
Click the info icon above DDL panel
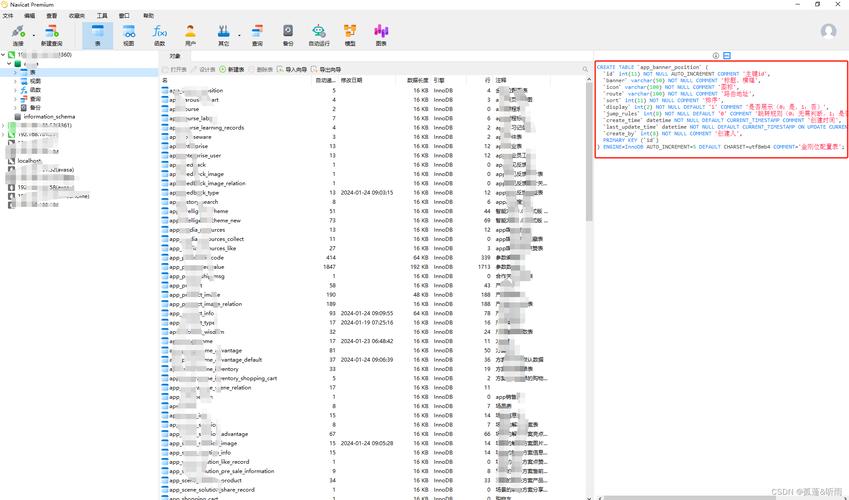pos(716,56)
